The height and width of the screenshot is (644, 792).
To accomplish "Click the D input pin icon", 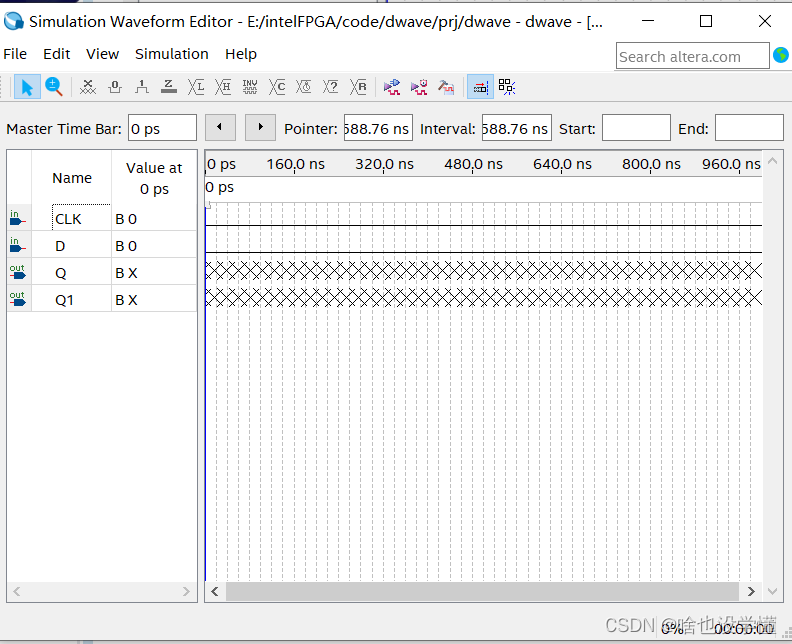I will (x=17, y=245).
